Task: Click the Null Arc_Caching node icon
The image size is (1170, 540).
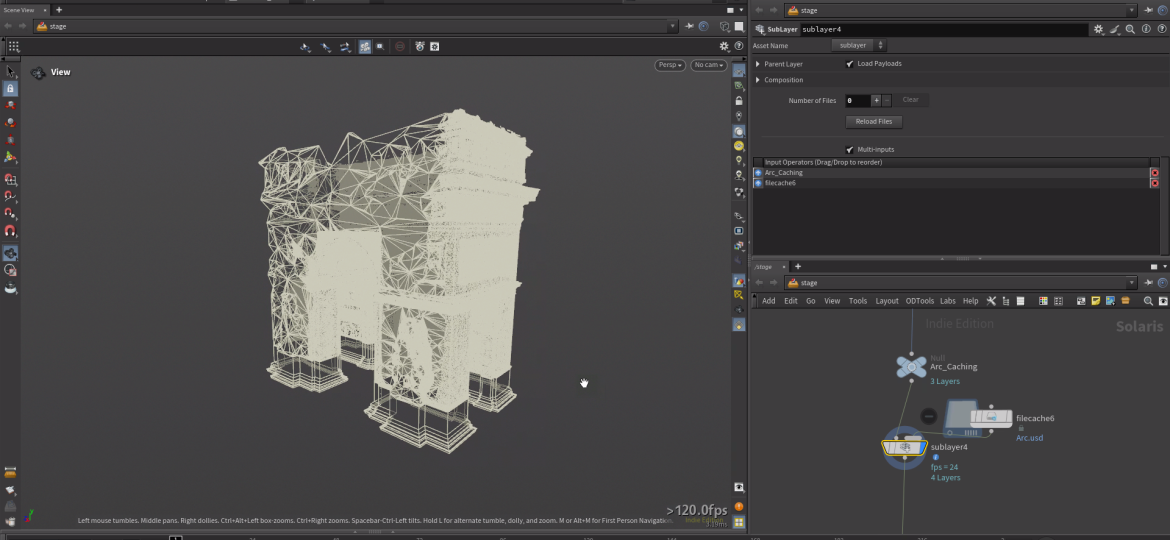Action: 911,367
